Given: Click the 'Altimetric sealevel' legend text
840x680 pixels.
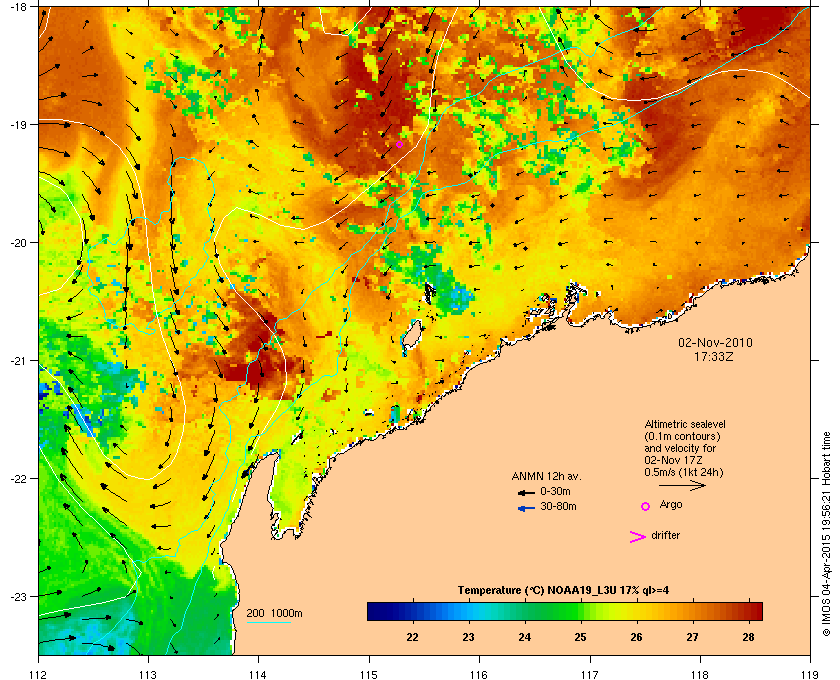Looking at the screenshot, I should click(x=685, y=424).
